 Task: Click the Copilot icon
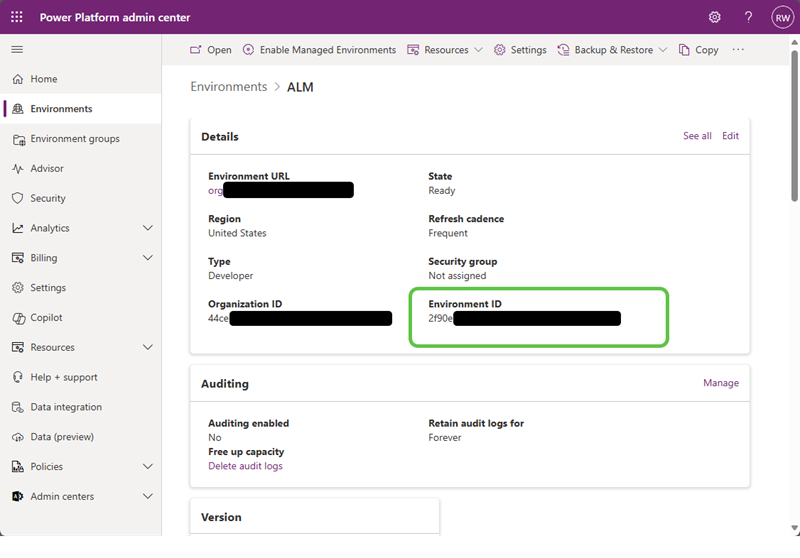tap(19, 318)
